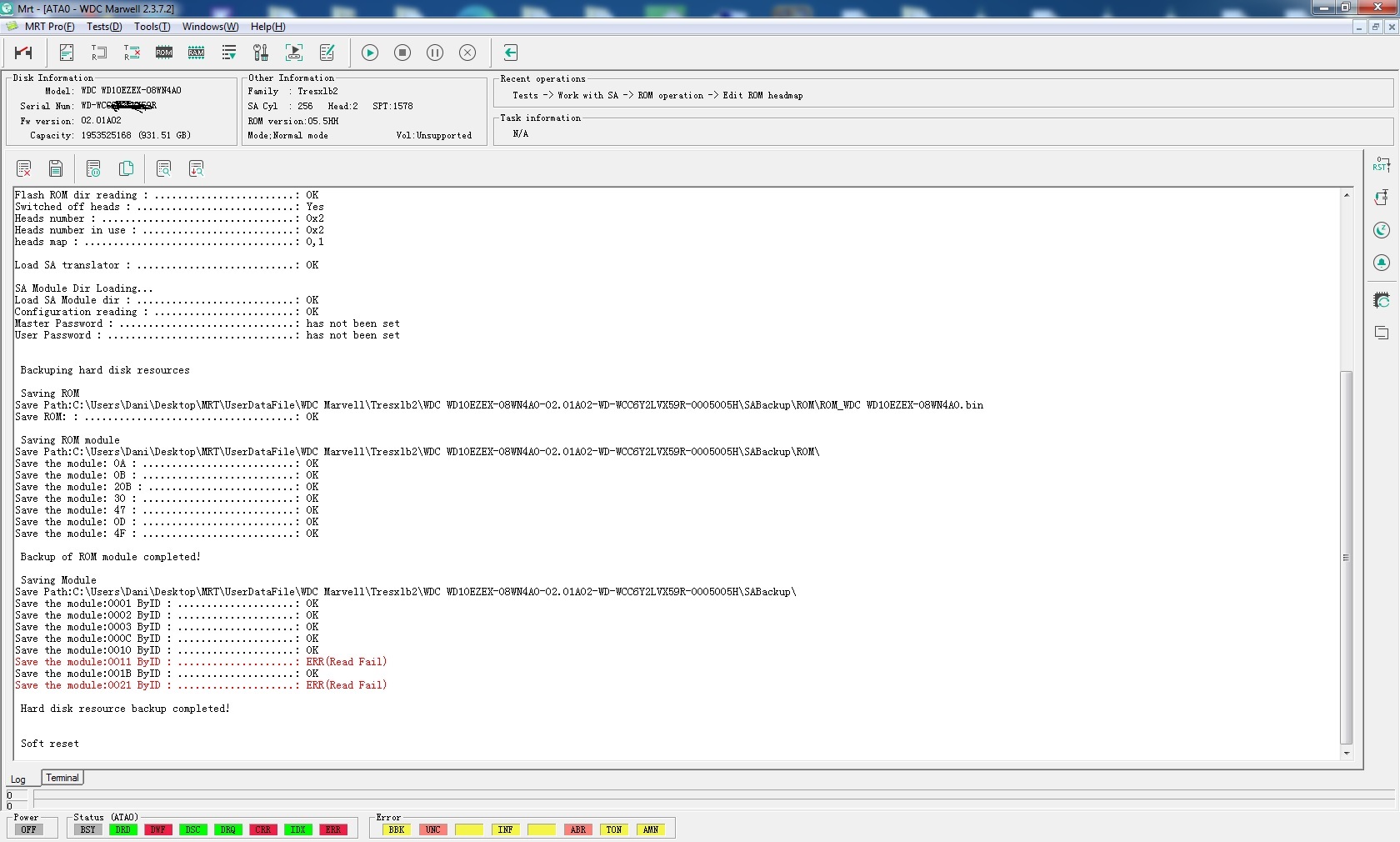Open the Tests(D) menu
1400x842 pixels.
[104, 27]
